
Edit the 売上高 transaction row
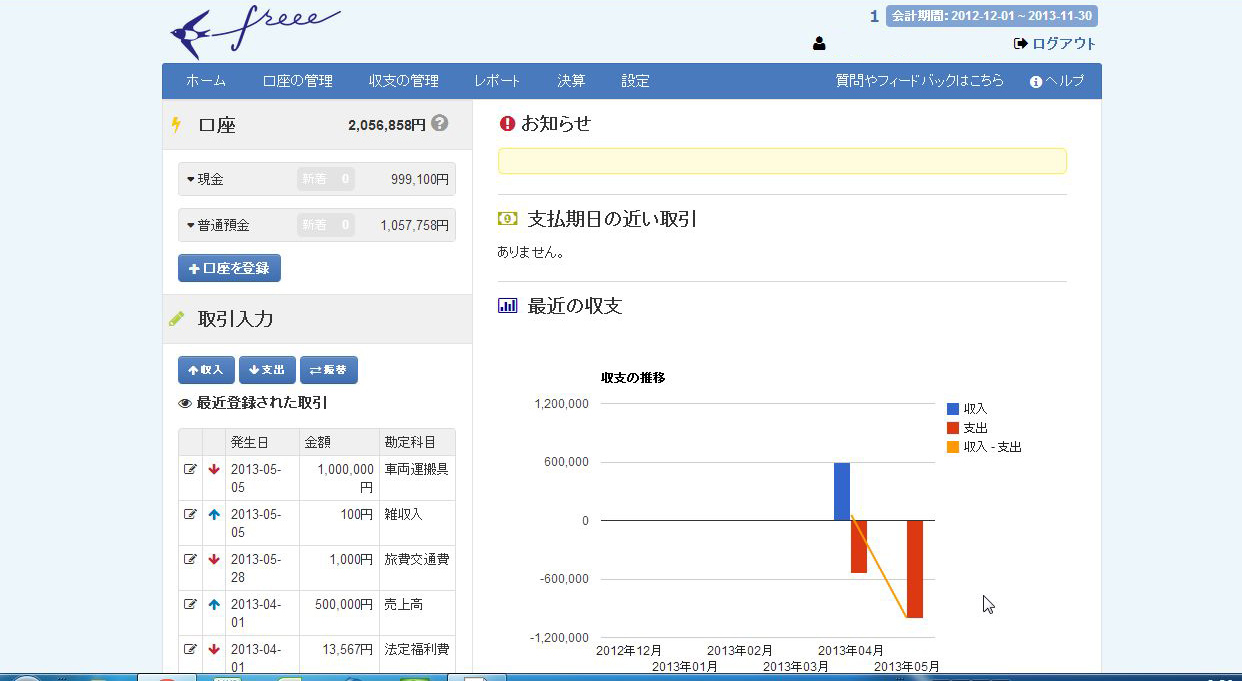190,604
